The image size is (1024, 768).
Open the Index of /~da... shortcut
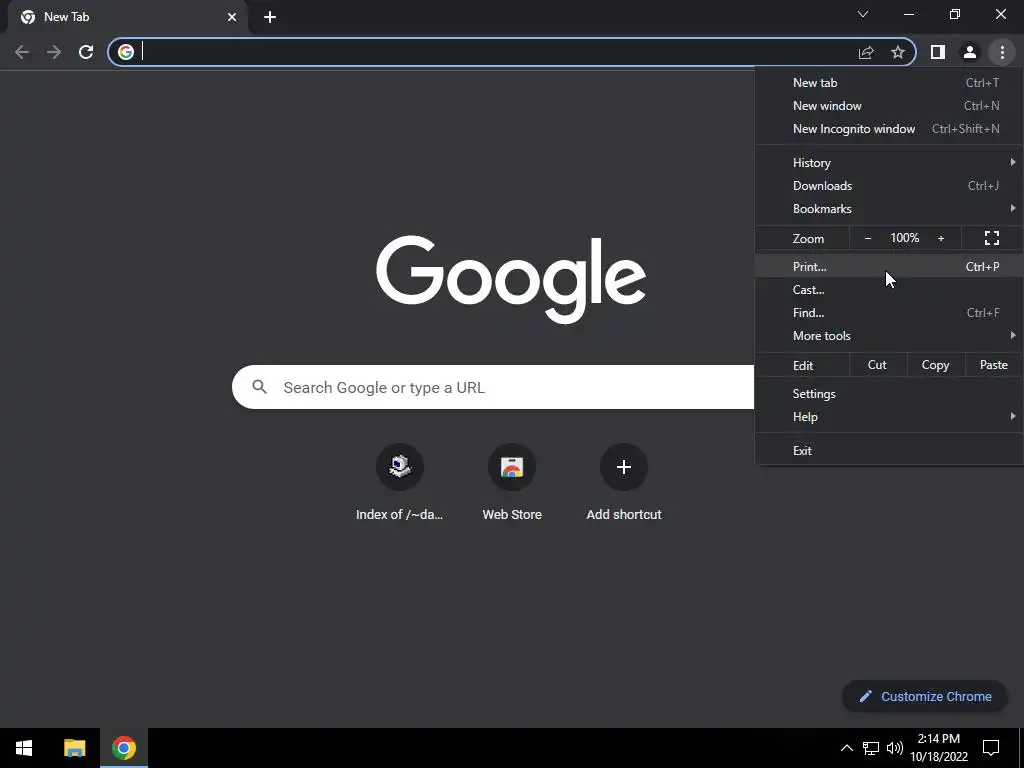[399, 483]
